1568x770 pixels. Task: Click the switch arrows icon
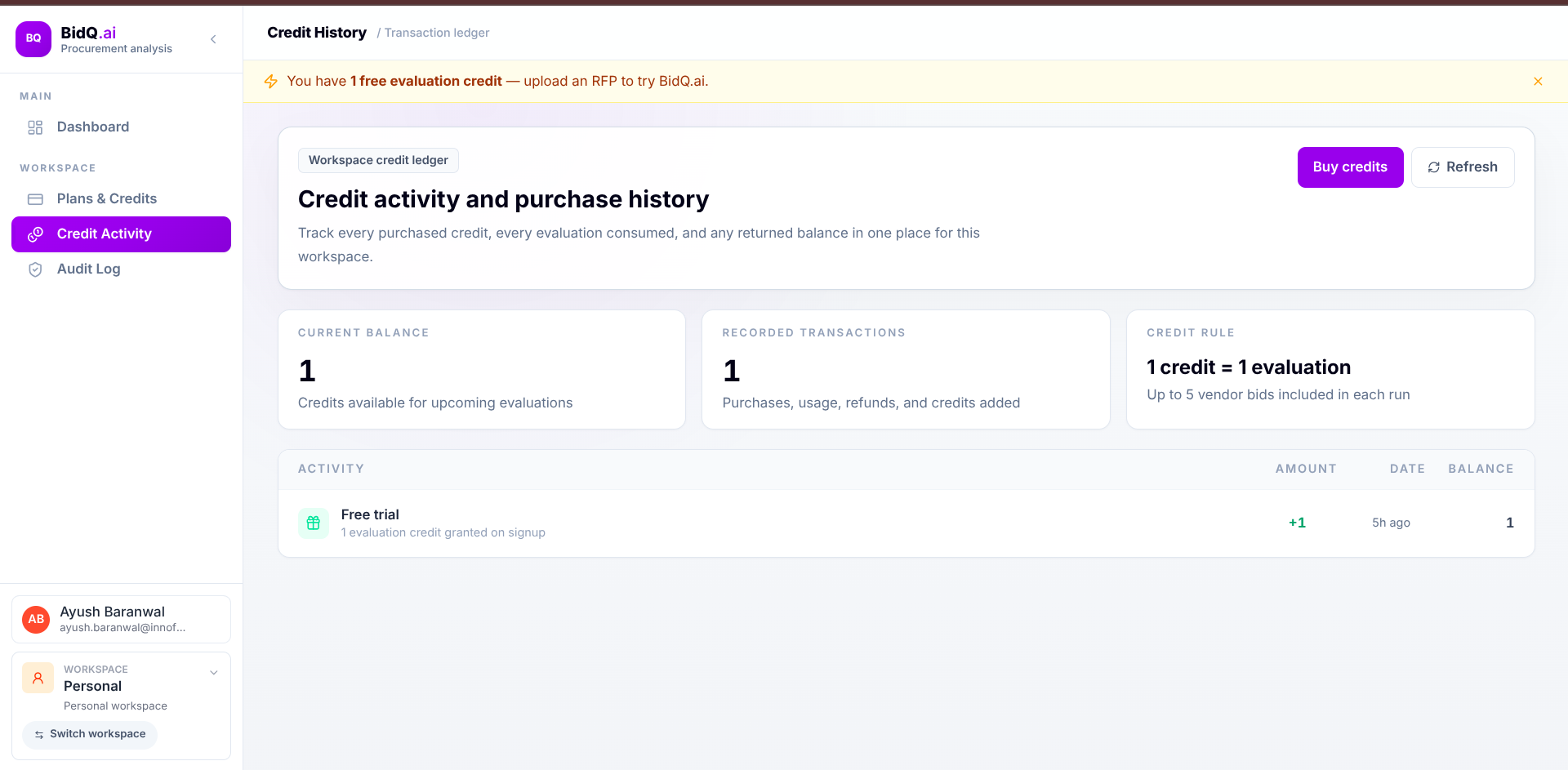[x=39, y=735]
